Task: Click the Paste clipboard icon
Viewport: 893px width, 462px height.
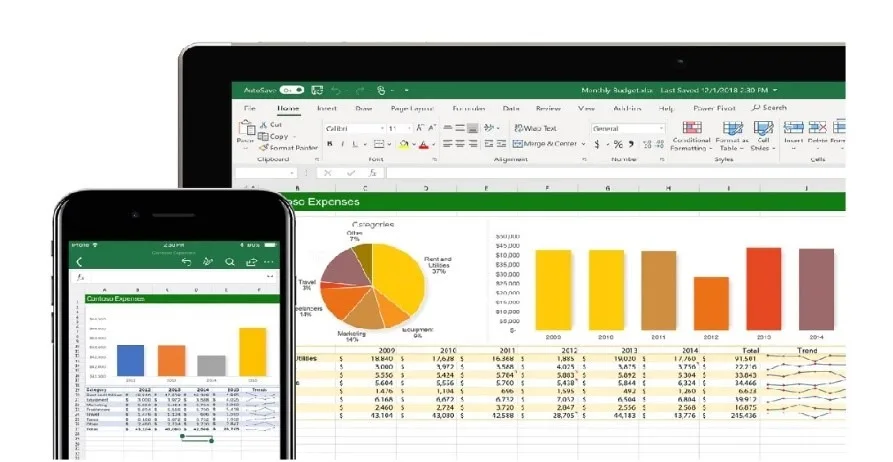Action: click(246, 128)
